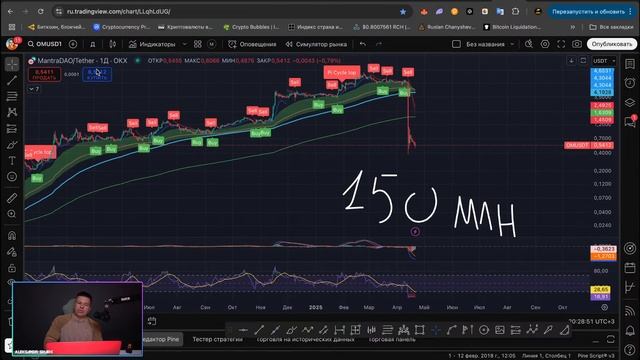Click the user profile avatar with red badge
The height and width of the screenshot is (360, 640).
13,43
